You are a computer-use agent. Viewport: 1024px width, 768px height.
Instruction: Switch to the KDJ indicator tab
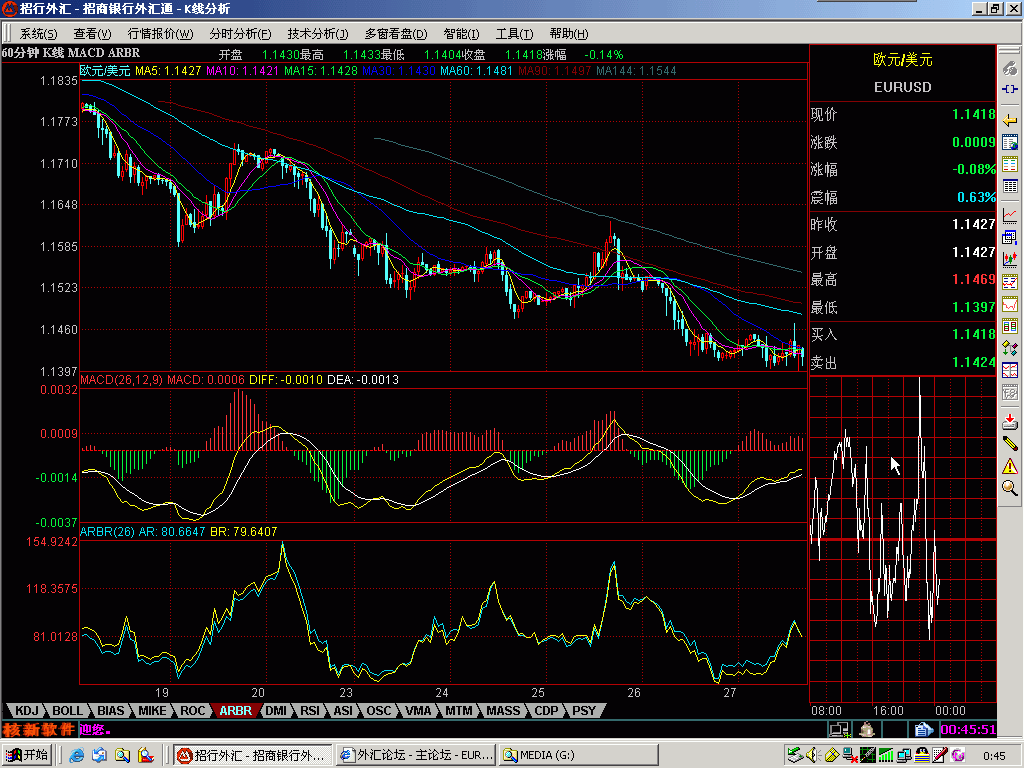pyautogui.click(x=27, y=711)
